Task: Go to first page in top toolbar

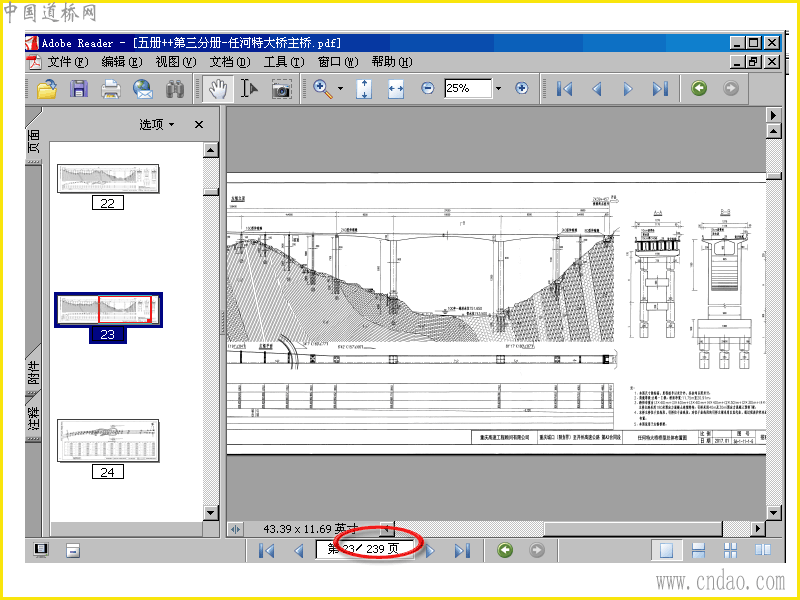Action: tap(564, 89)
